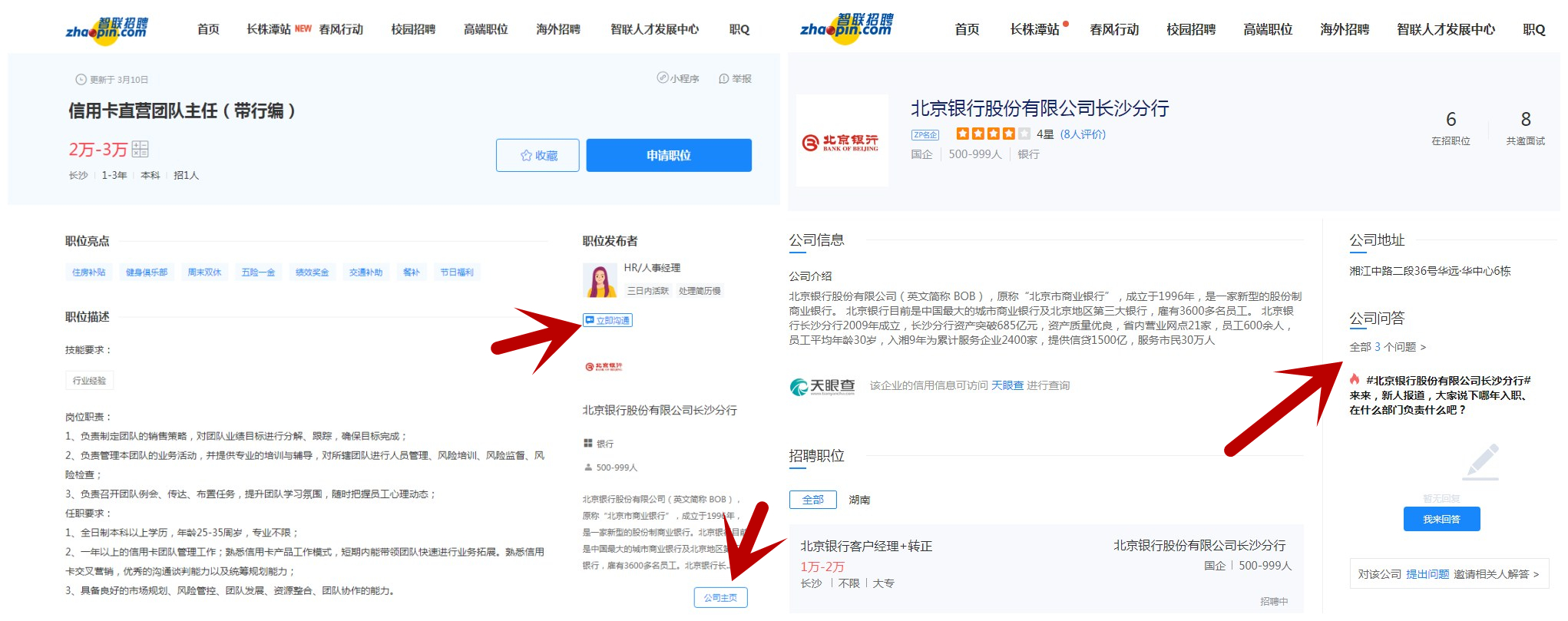Click the 健身俱乐部 highlight tag
Screen dimensions: 1568x621
click(x=147, y=272)
